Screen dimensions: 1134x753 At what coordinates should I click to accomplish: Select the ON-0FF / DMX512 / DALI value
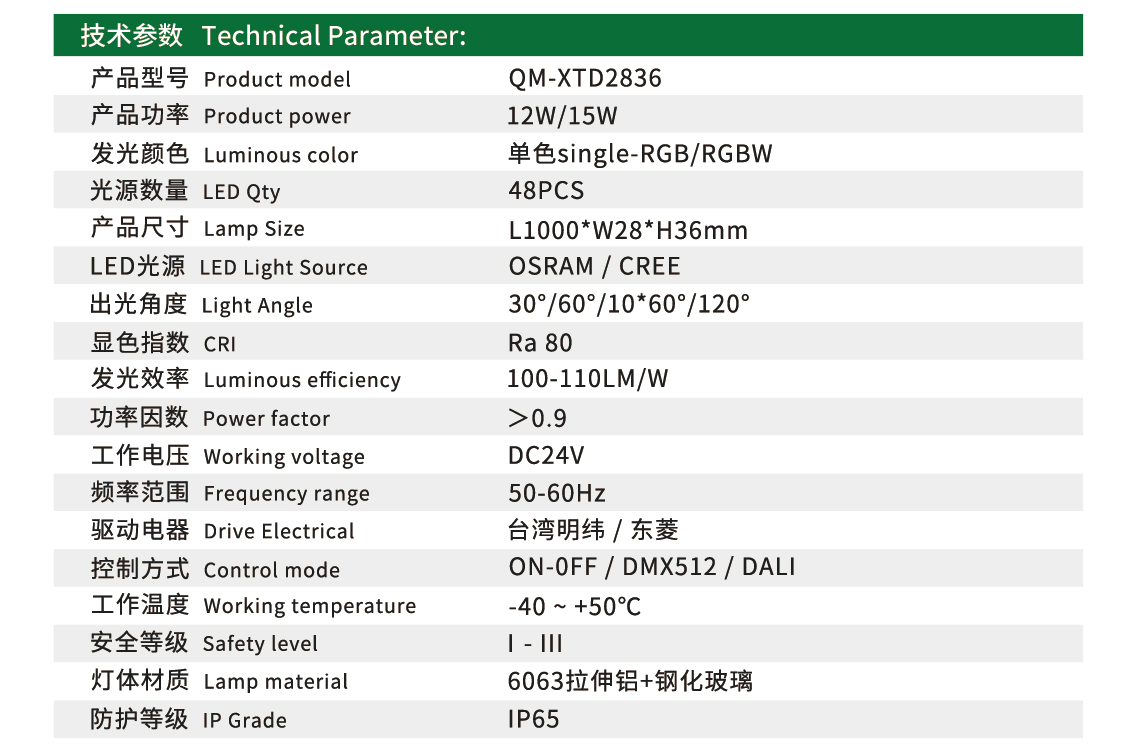(652, 568)
